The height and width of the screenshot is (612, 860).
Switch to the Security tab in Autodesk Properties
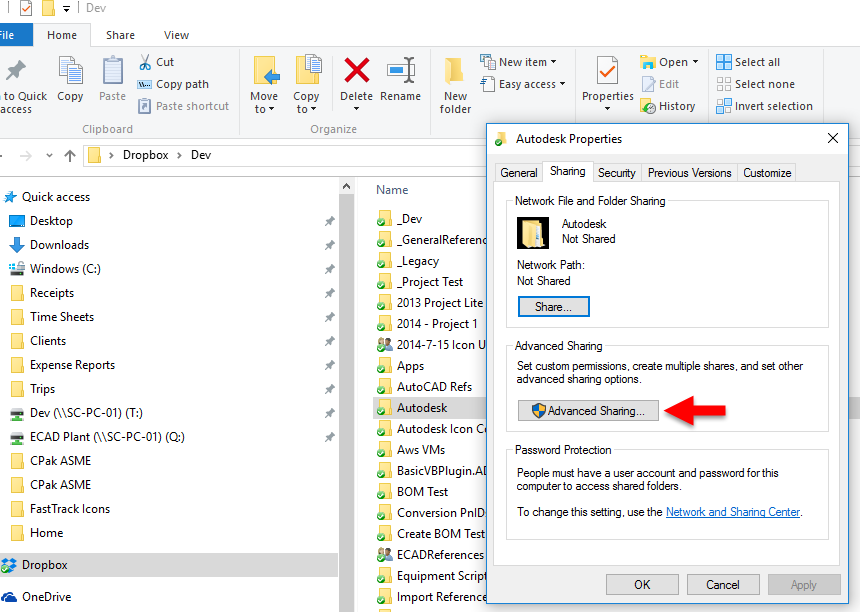(x=616, y=172)
